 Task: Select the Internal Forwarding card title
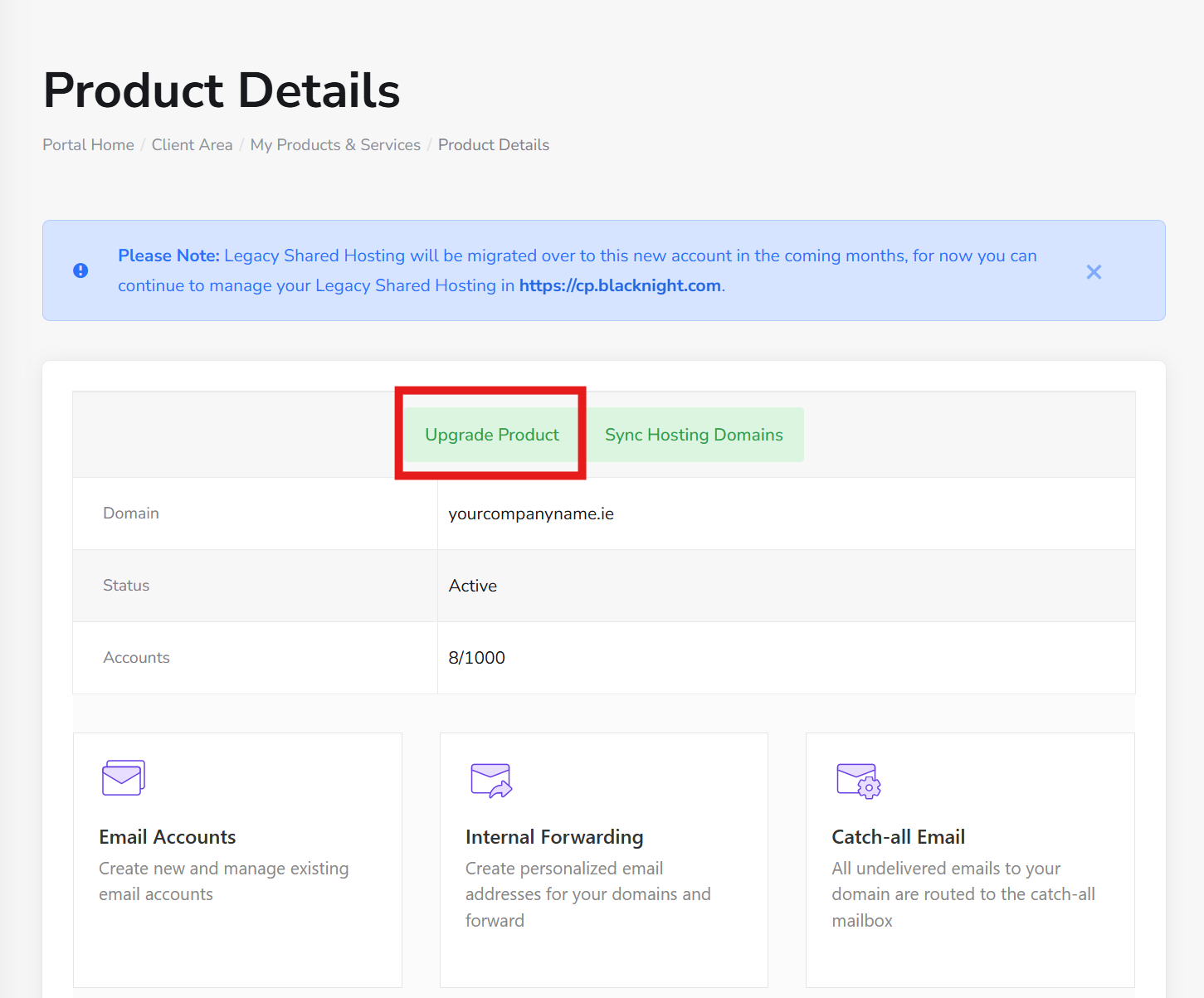pyautogui.click(x=554, y=837)
